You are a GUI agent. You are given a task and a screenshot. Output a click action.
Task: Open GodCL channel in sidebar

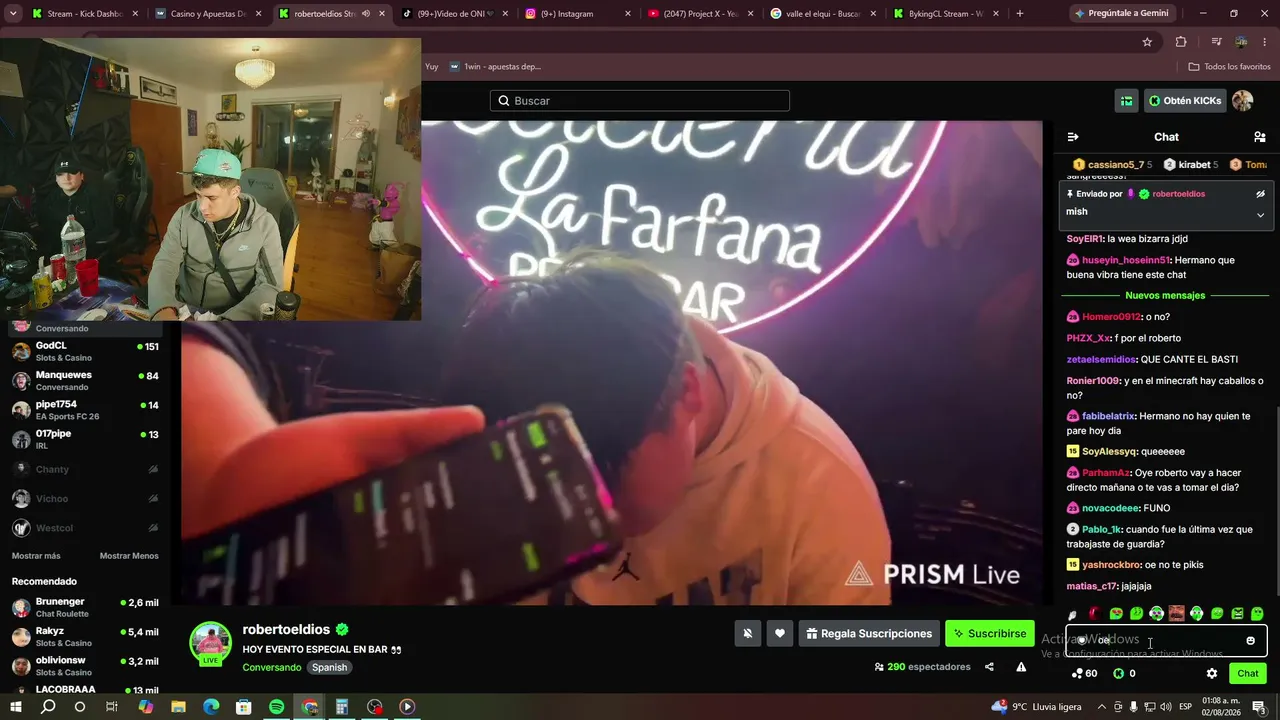pyautogui.click(x=85, y=351)
